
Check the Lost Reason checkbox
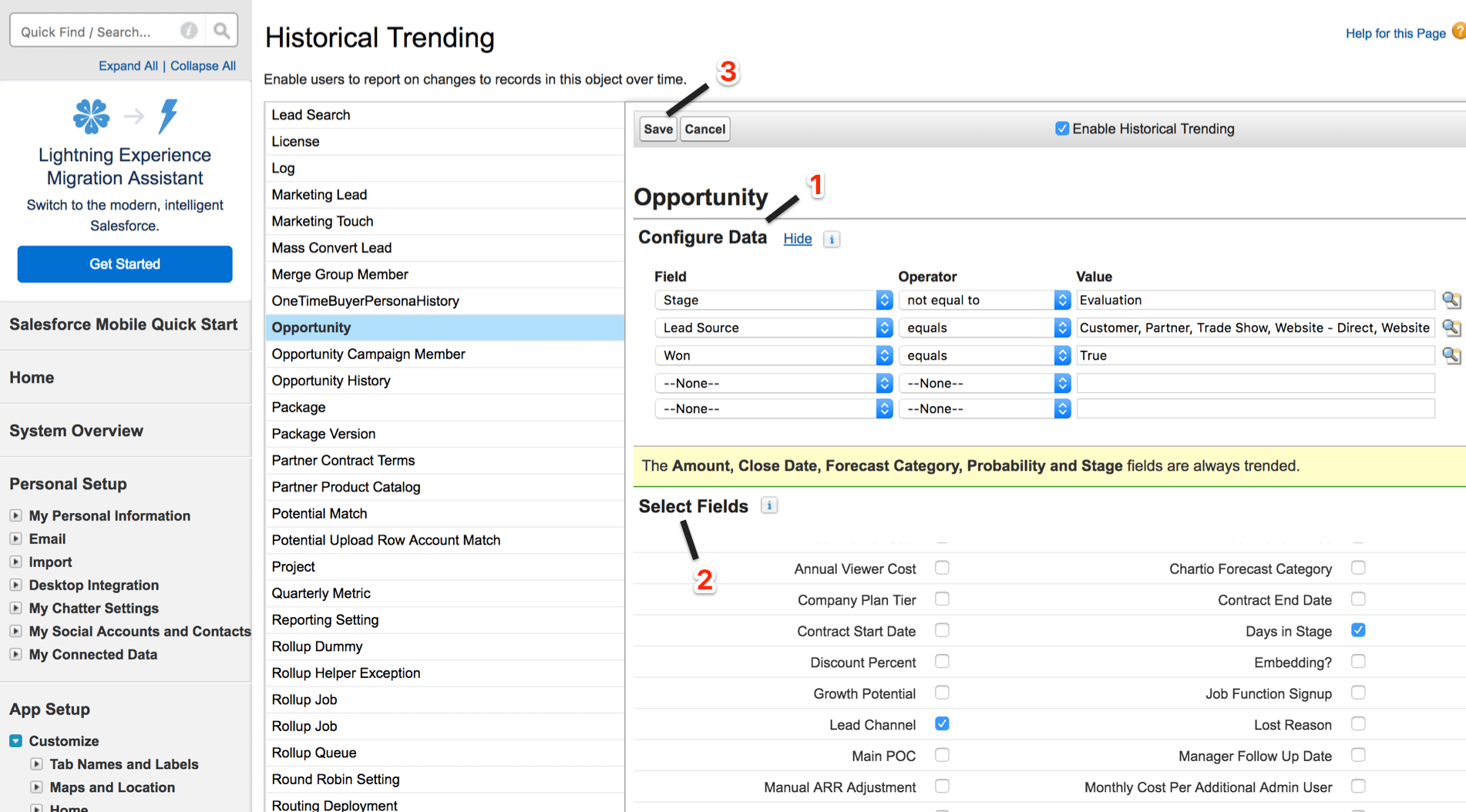[x=1358, y=723]
